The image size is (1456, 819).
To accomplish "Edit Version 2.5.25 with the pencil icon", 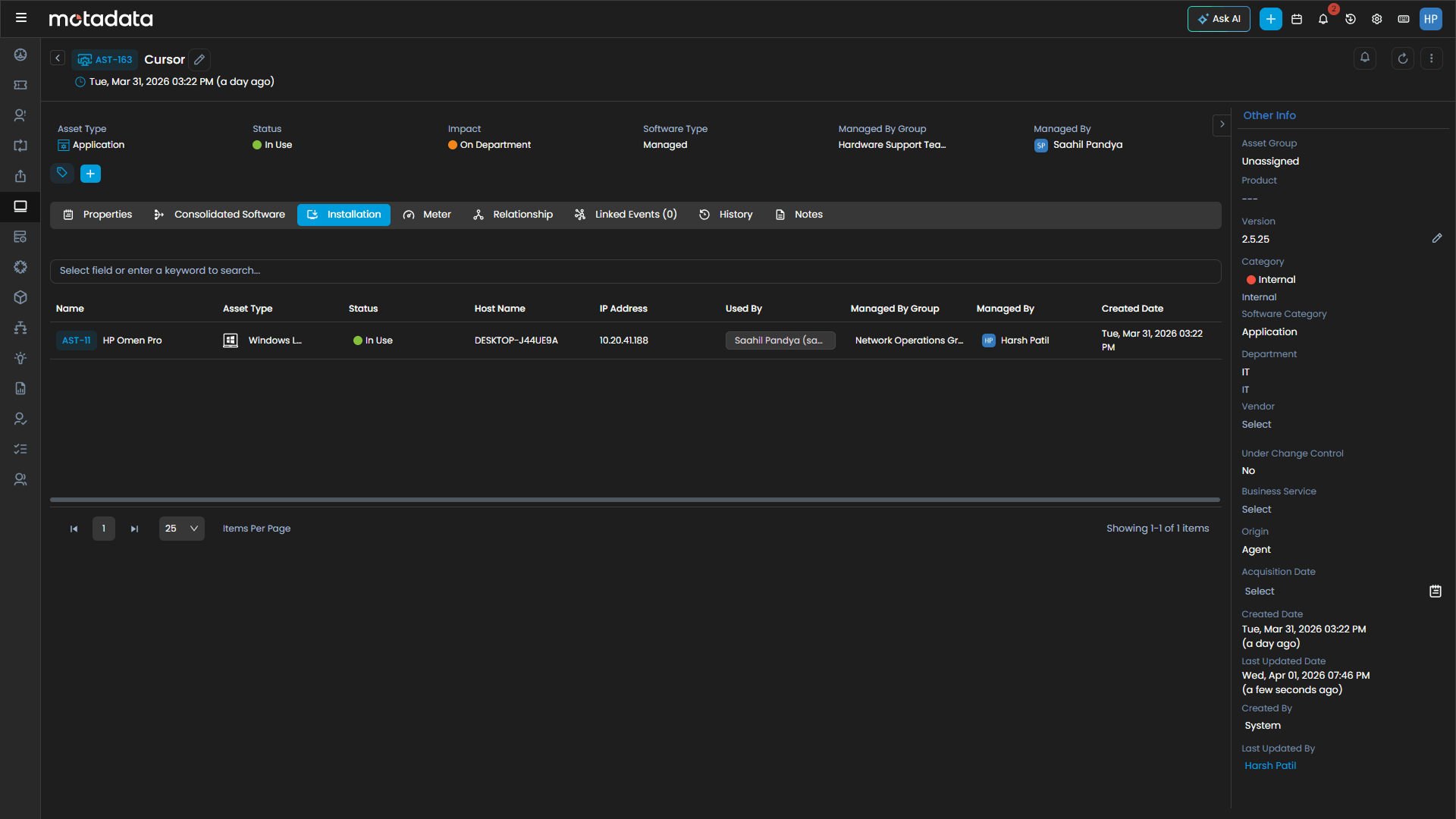I will pos(1438,238).
